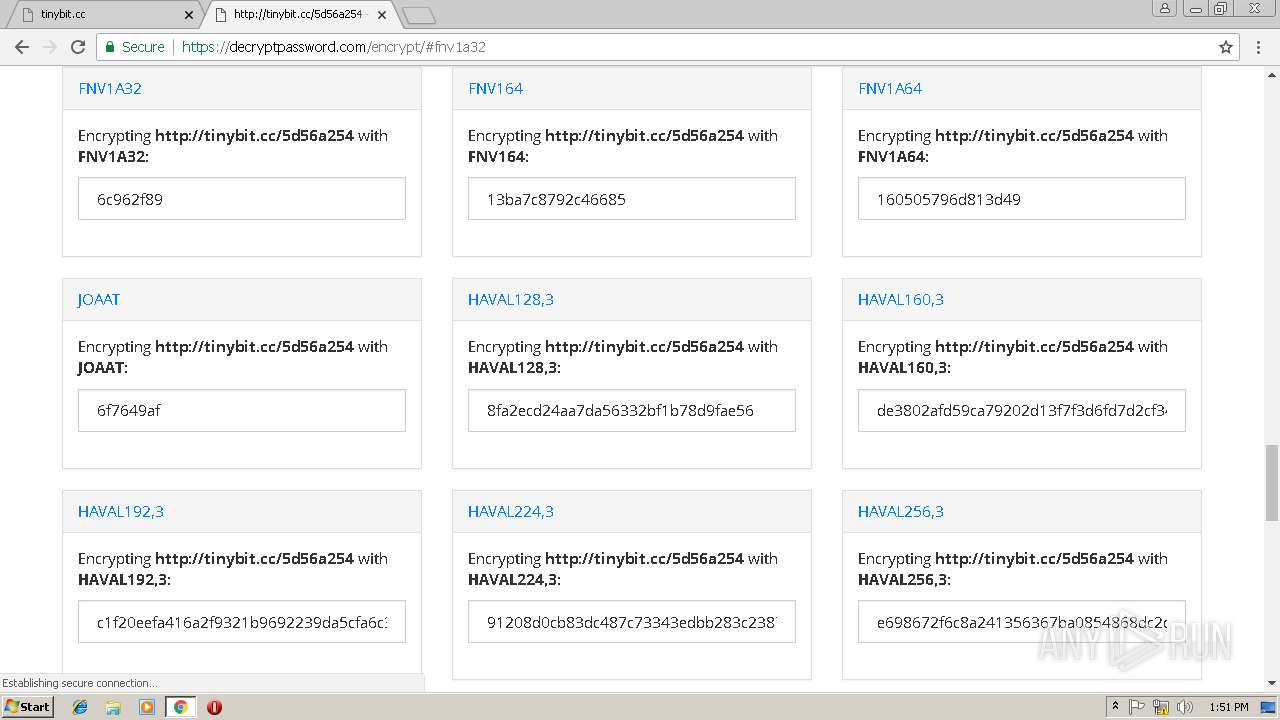This screenshot has width=1280, height=720.
Task: Click the forward navigation arrow
Action: 50,47
